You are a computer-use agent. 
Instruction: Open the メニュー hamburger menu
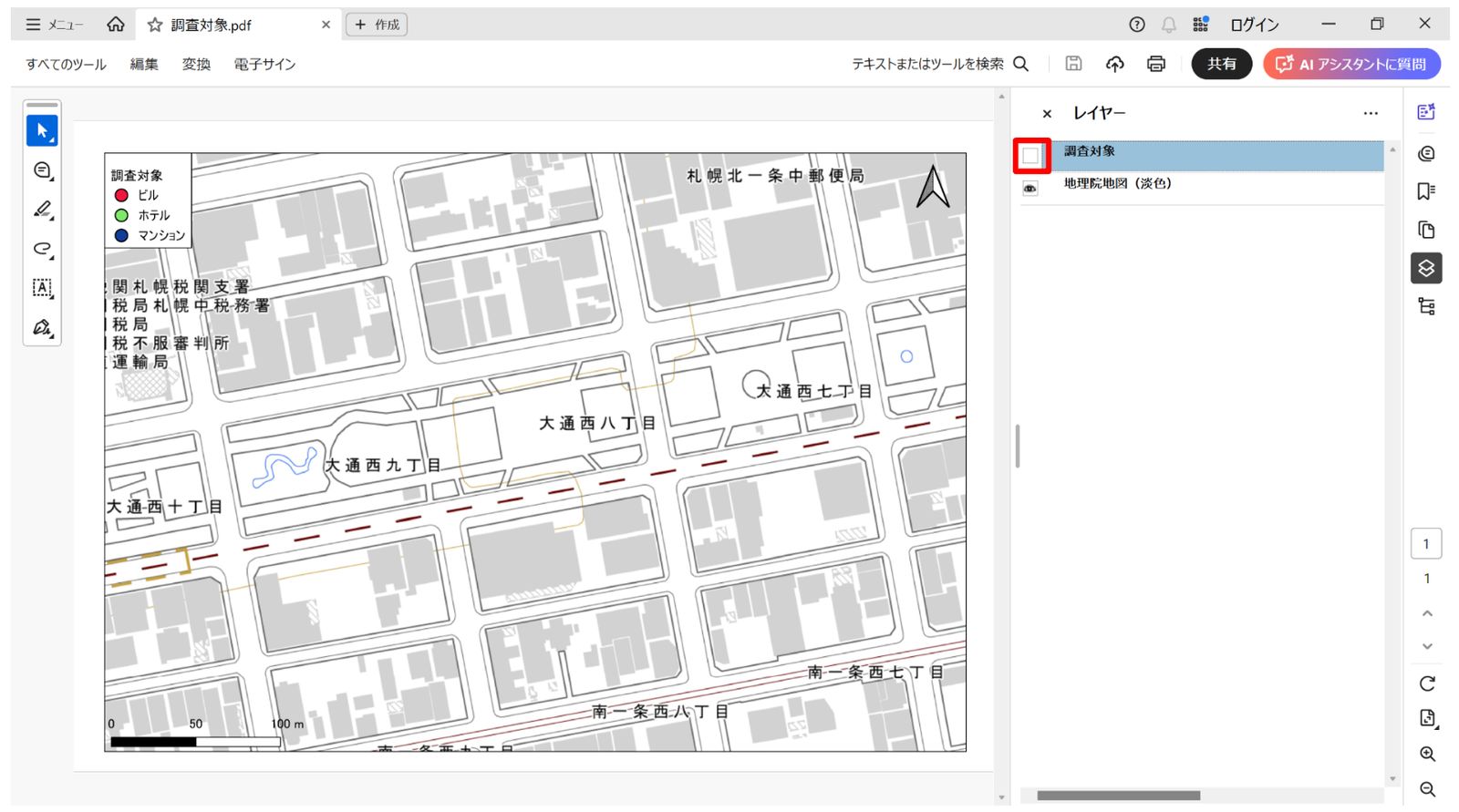54,25
